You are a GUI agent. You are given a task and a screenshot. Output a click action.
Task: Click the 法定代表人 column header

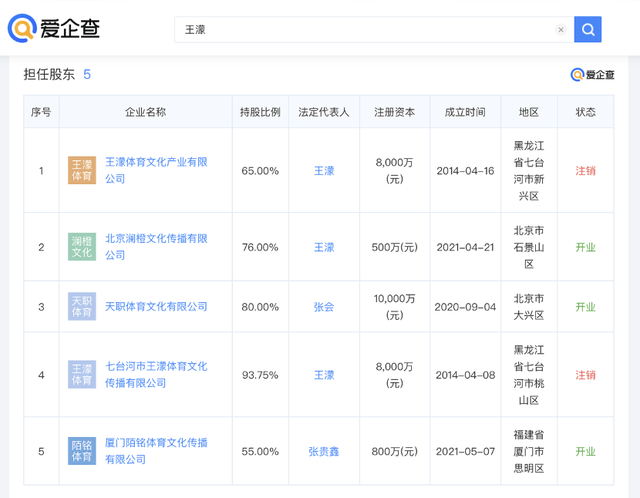tap(324, 112)
